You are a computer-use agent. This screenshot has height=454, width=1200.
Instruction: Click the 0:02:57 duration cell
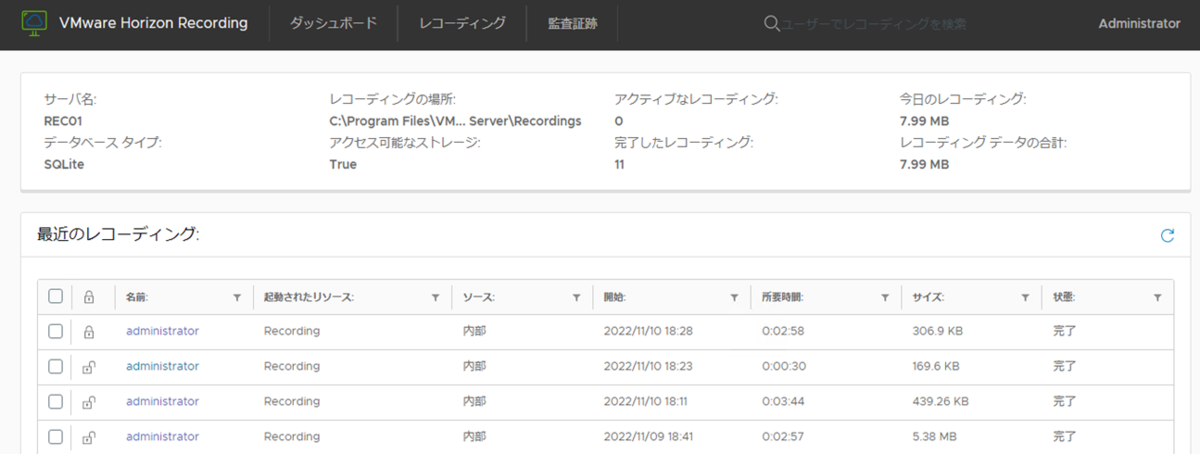point(781,436)
